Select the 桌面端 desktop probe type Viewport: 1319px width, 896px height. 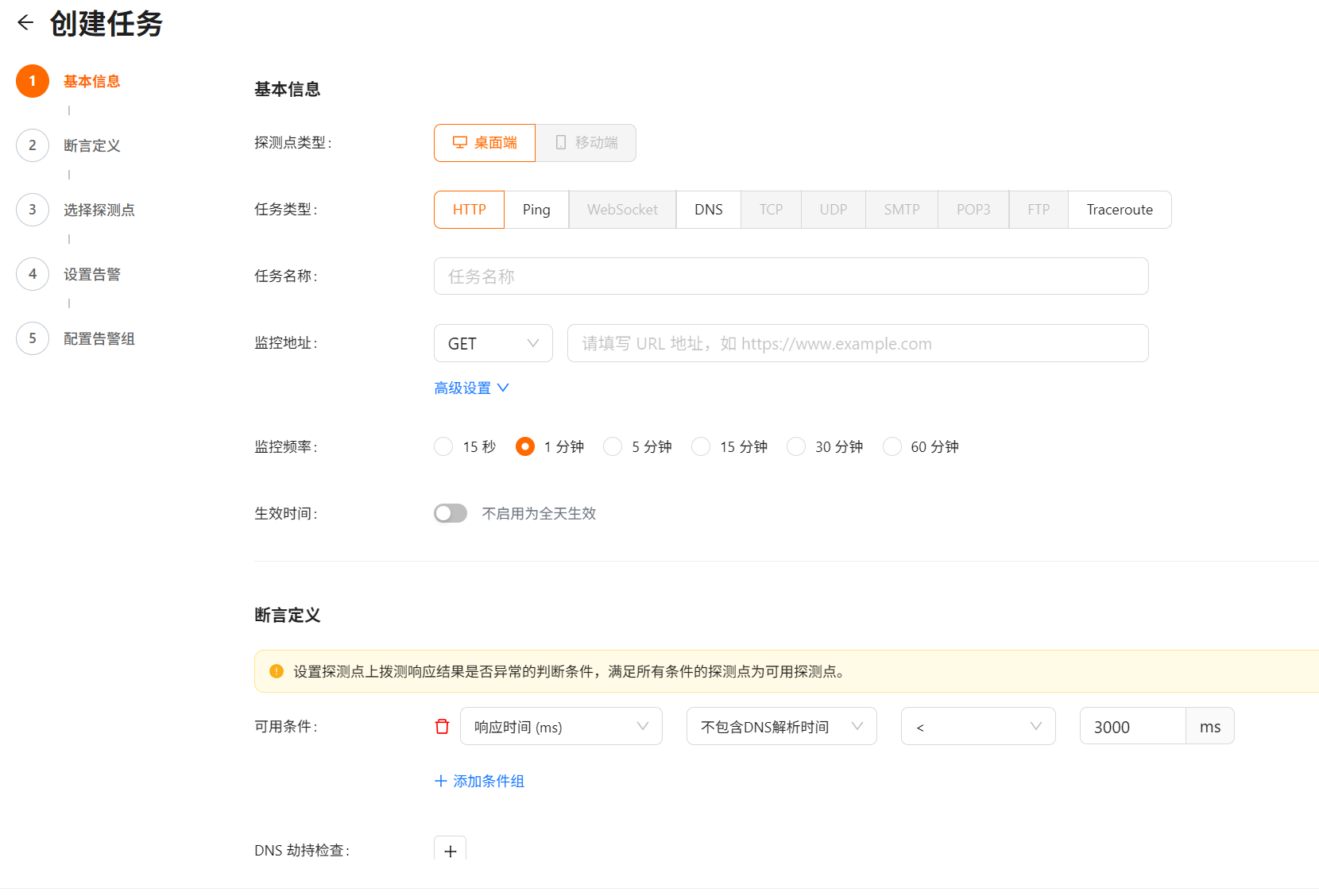click(484, 143)
